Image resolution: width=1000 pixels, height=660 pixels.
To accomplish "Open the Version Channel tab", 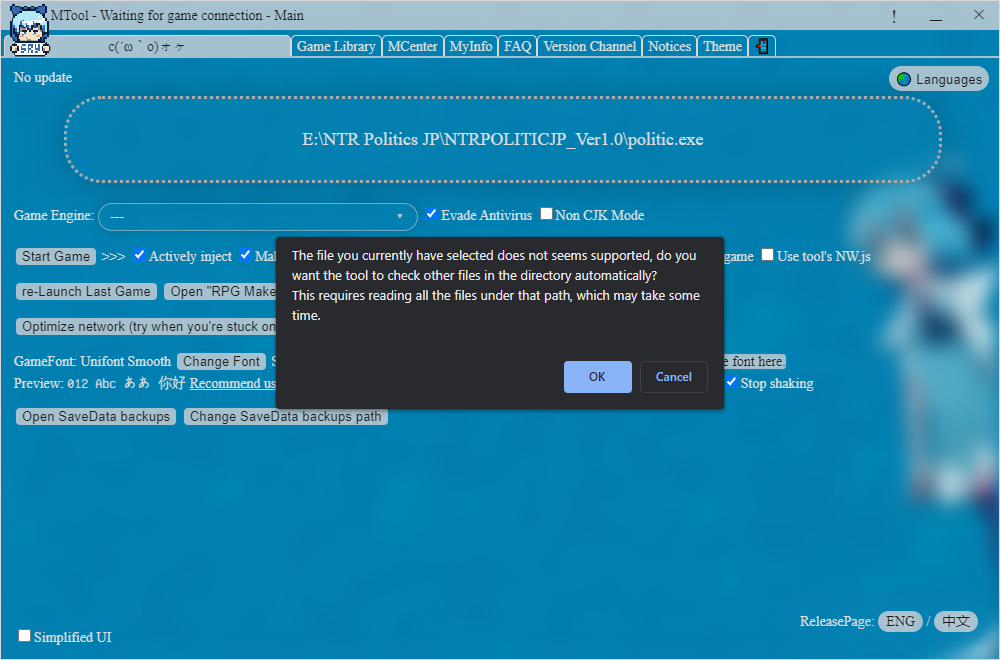I will 589,46.
